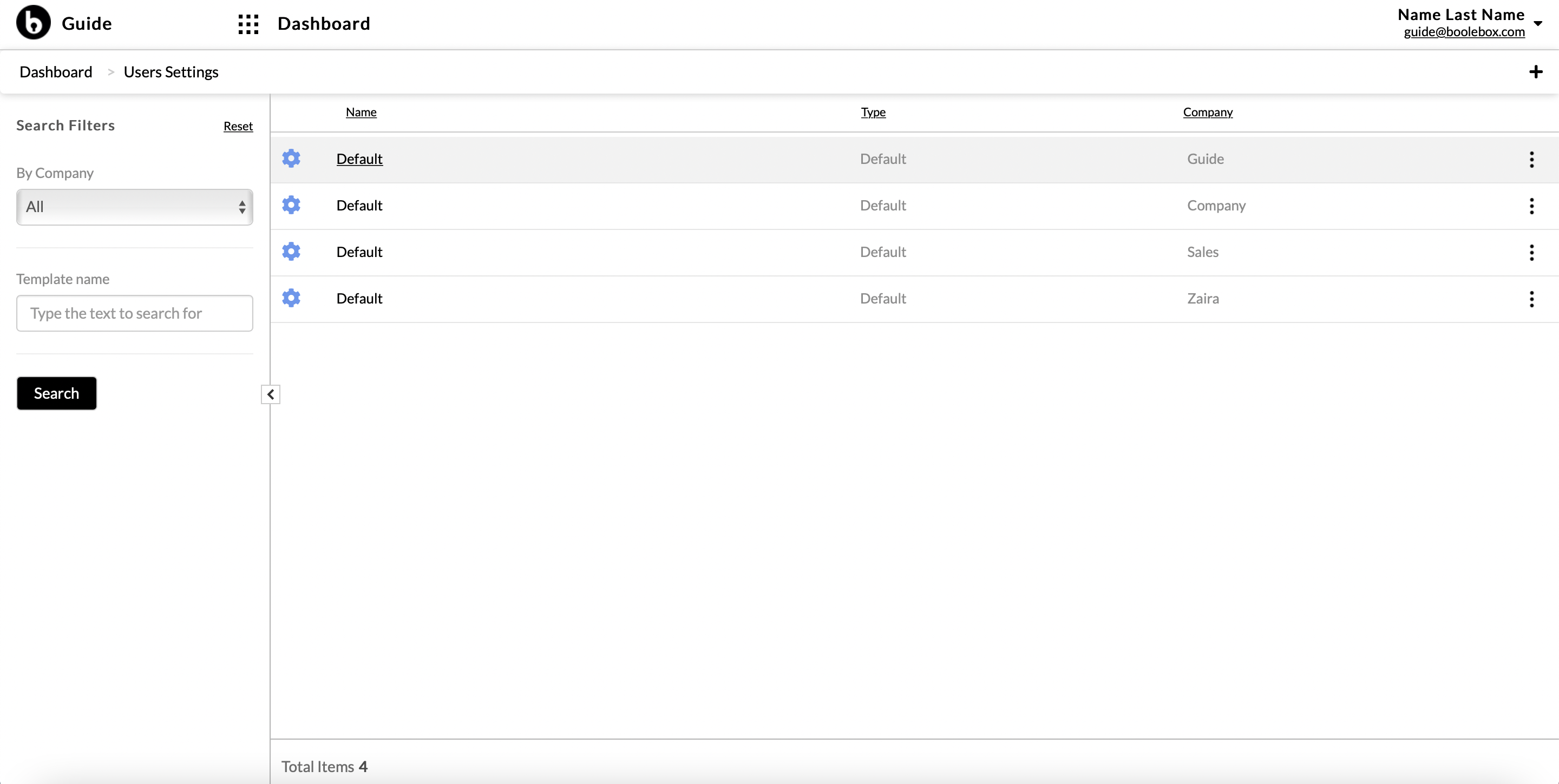Select the Company company cell
Image resolution: width=1559 pixels, height=784 pixels.
tap(1216, 205)
